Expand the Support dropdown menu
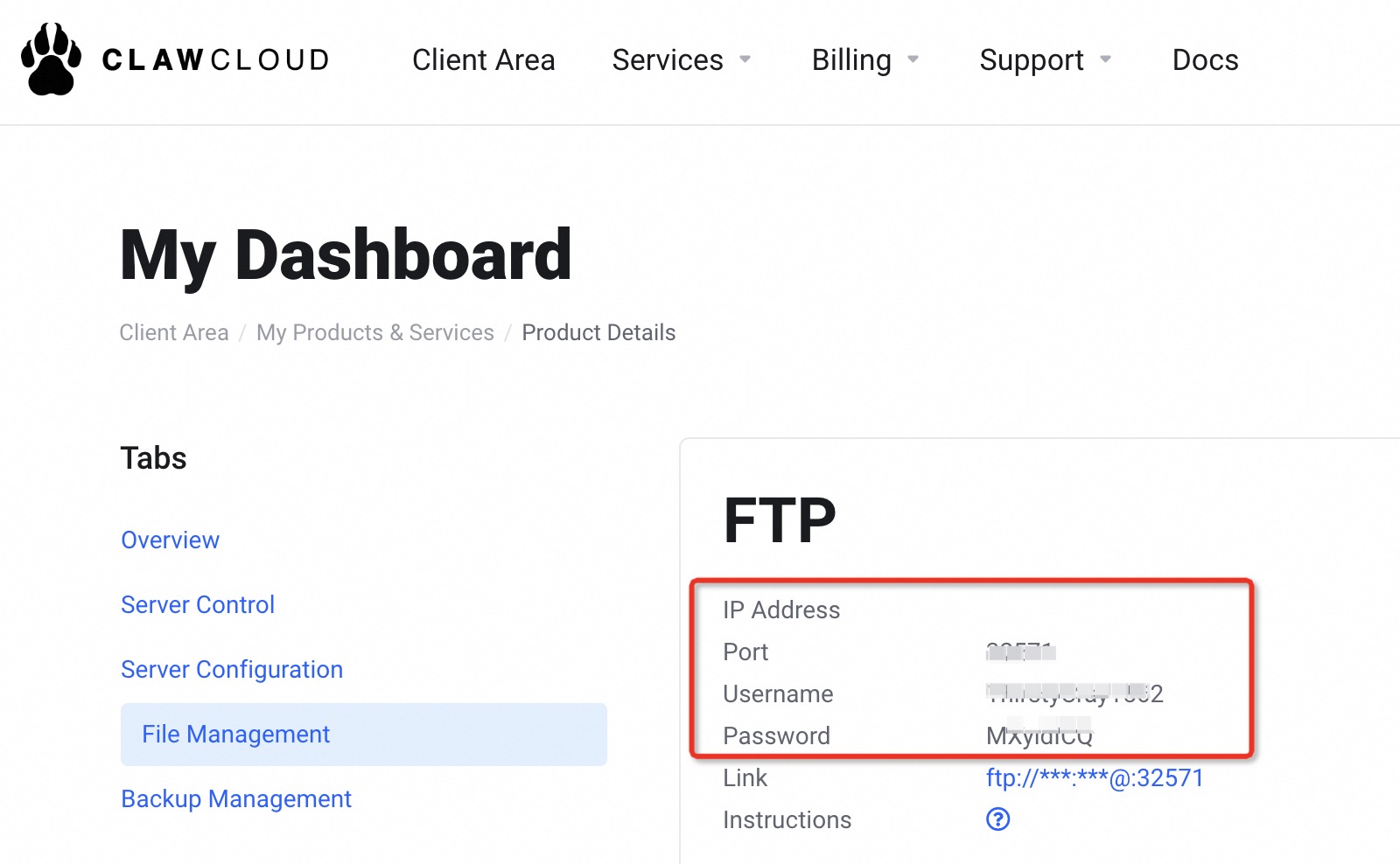1400x864 pixels. 1045,60
